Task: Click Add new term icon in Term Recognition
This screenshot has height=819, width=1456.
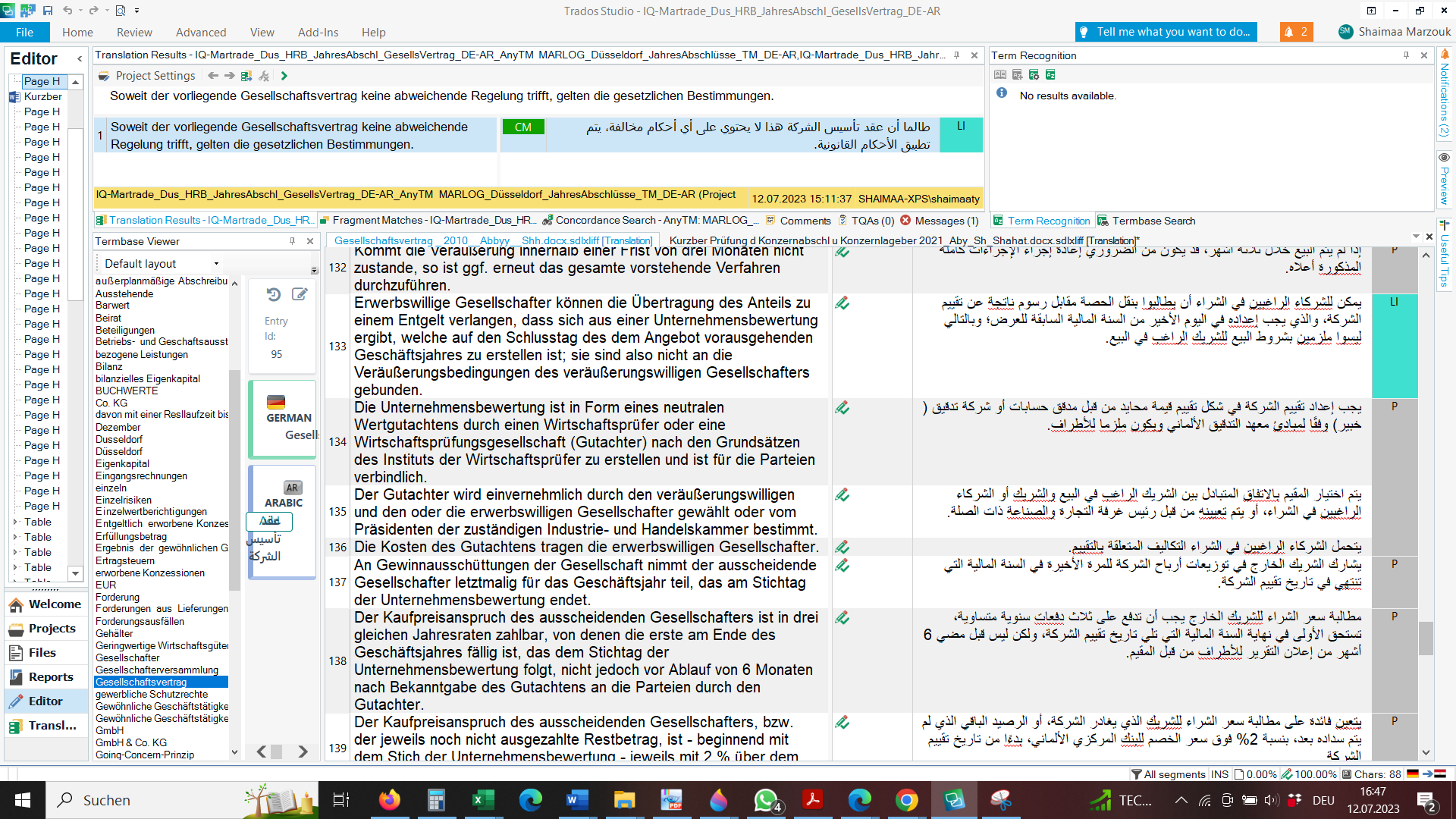Action: (1017, 74)
